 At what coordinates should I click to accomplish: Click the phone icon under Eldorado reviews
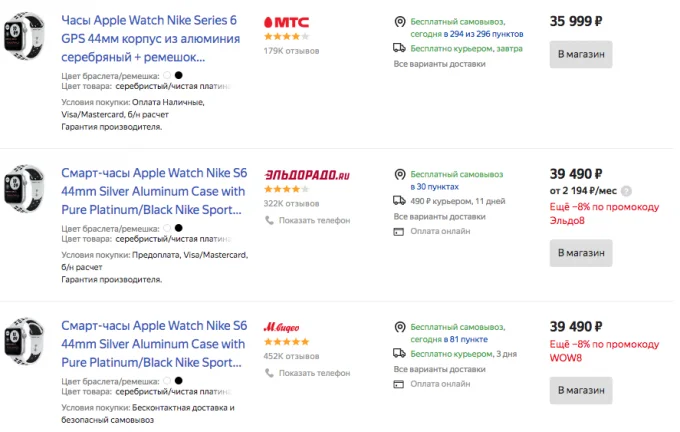click(x=269, y=220)
